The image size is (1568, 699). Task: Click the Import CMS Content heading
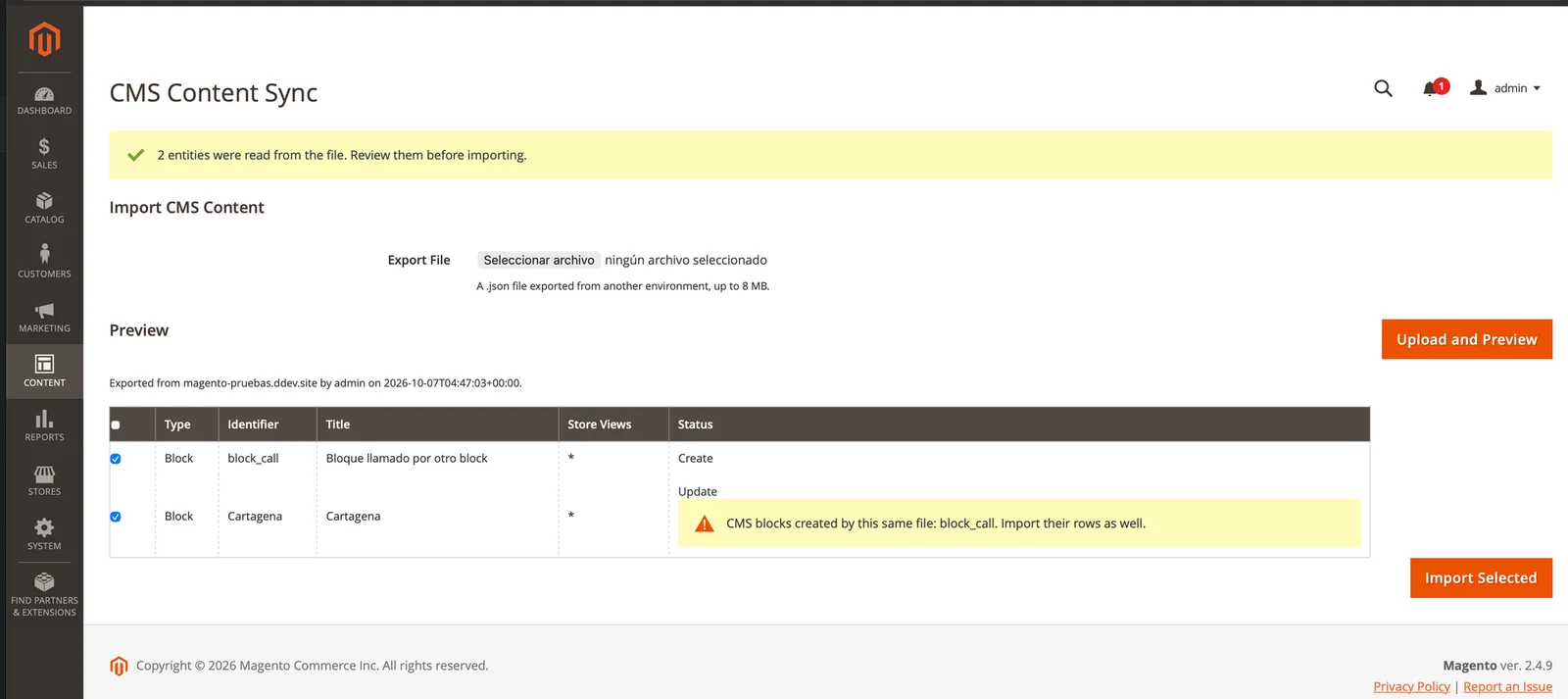[187, 207]
